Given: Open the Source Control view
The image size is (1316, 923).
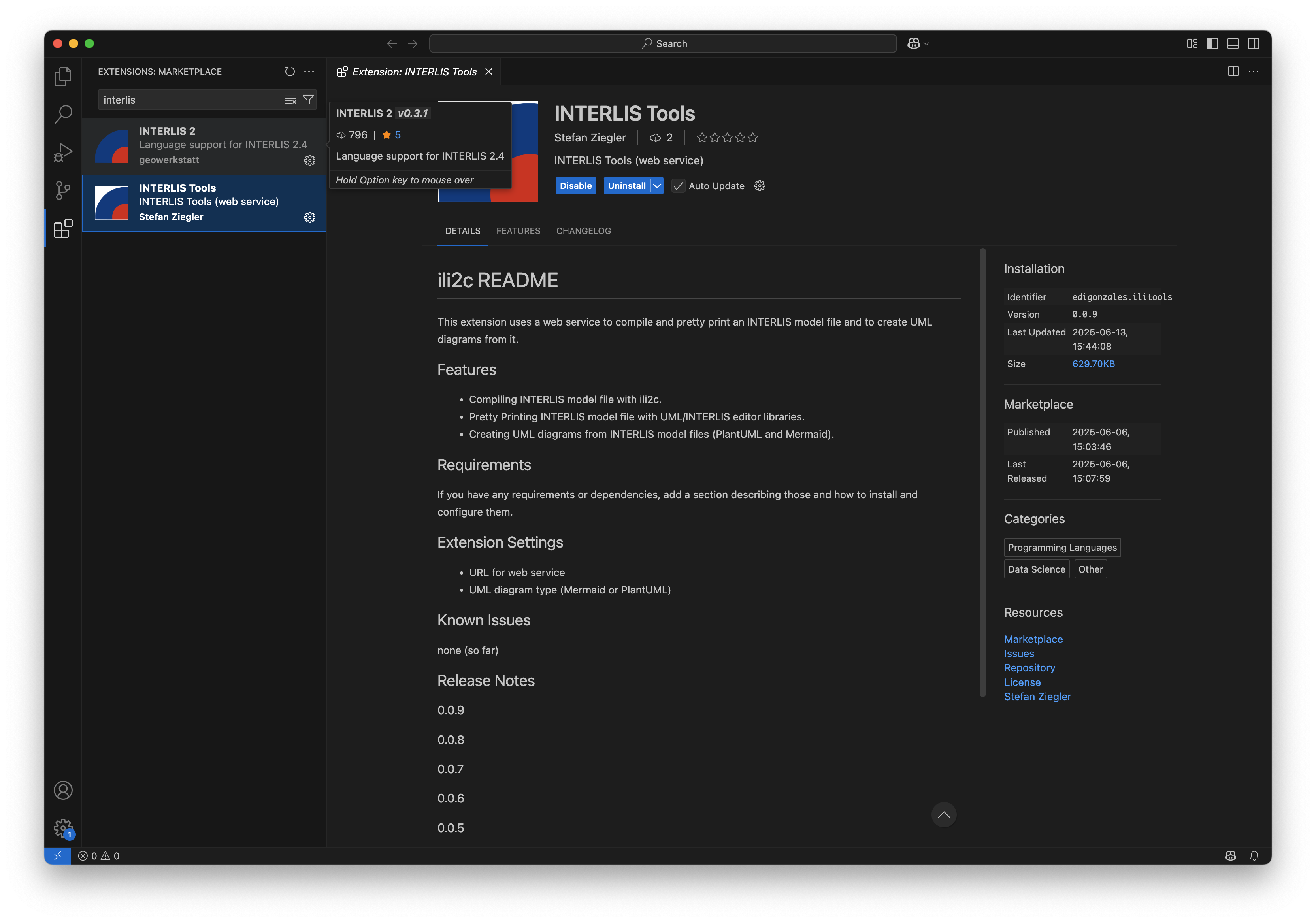Looking at the screenshot, I should (63, 190).
